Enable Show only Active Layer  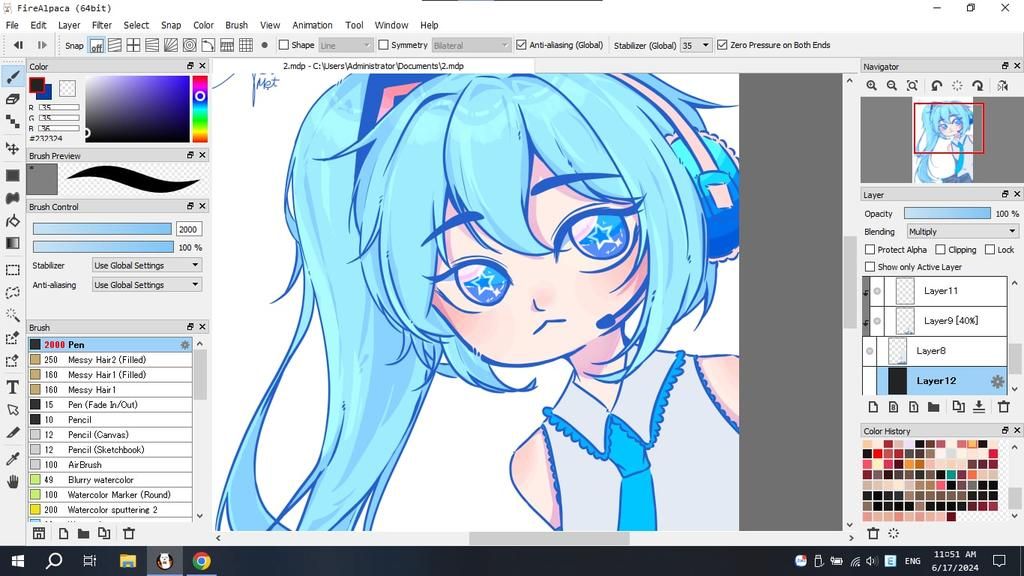(870, 266)
